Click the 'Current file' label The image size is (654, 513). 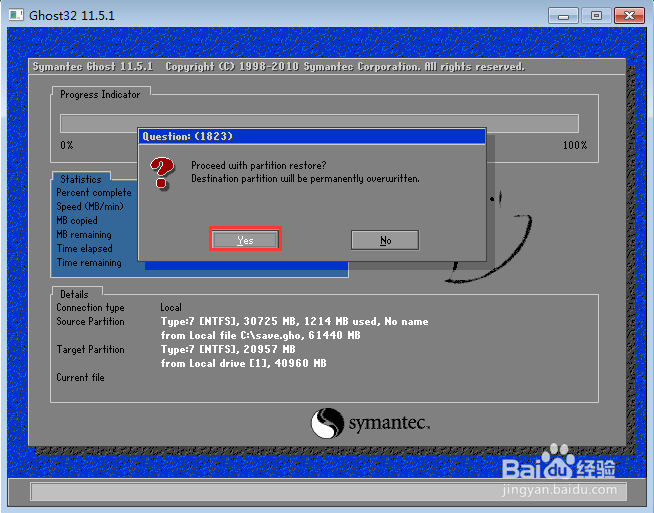80,377
